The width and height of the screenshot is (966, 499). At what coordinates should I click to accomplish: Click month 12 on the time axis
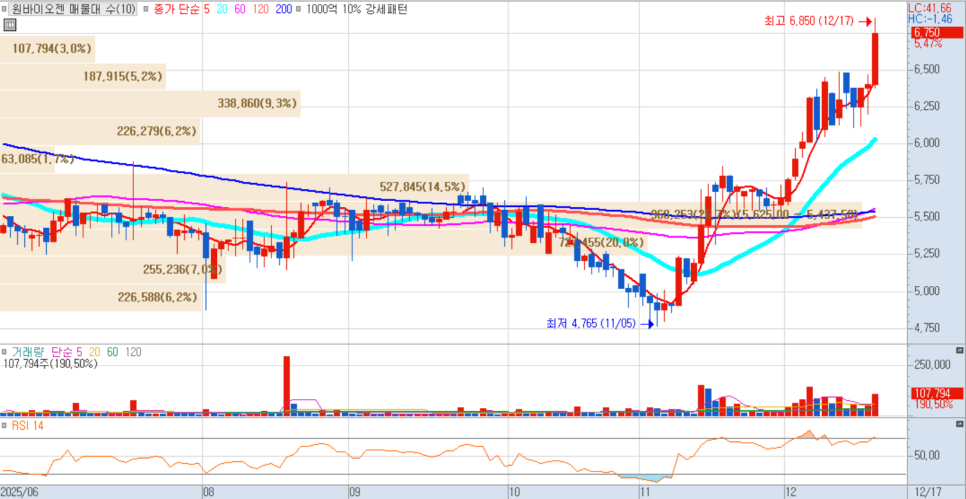792,492
